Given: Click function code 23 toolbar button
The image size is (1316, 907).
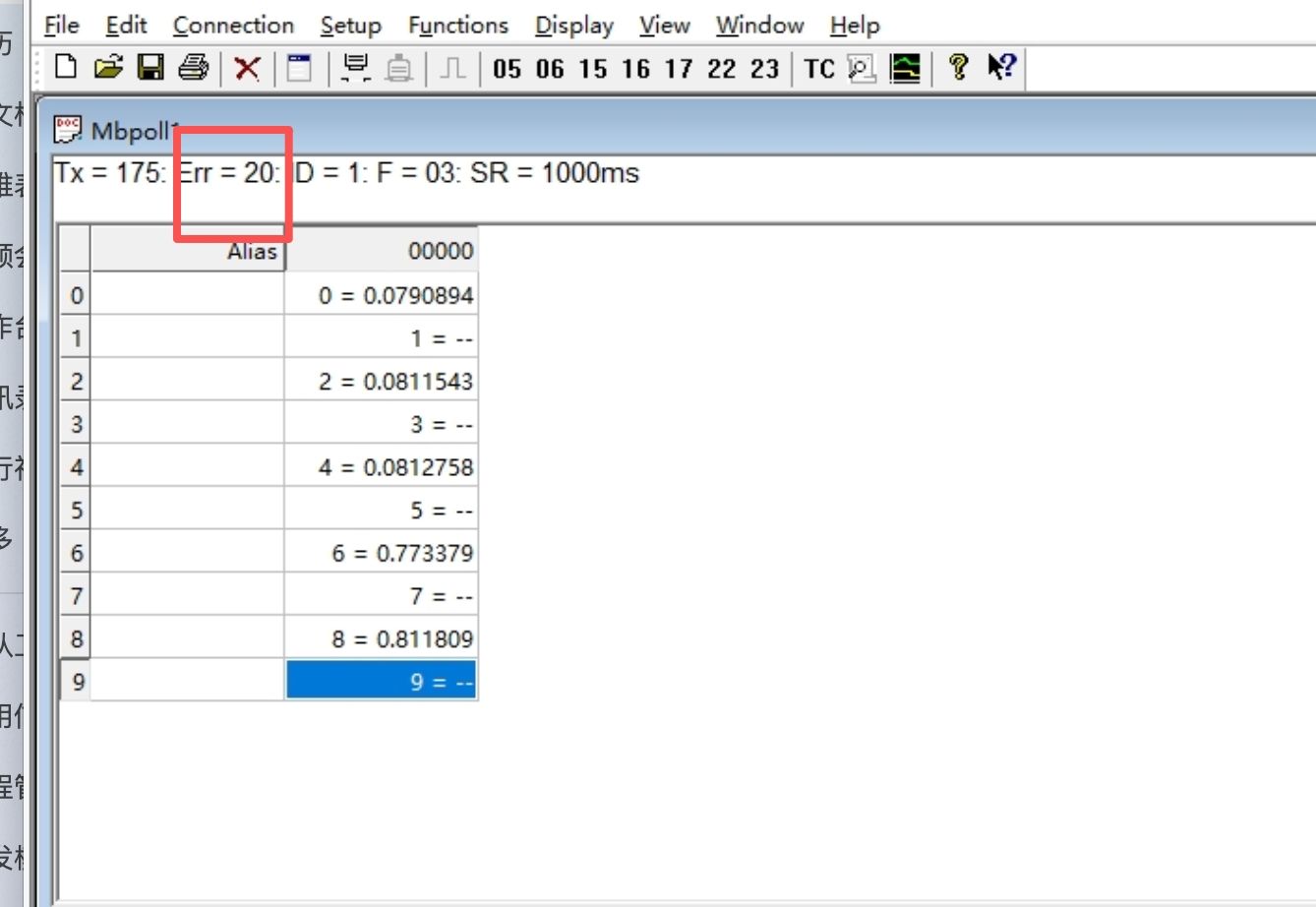Looking at the screenshot, I should [764, 69].
